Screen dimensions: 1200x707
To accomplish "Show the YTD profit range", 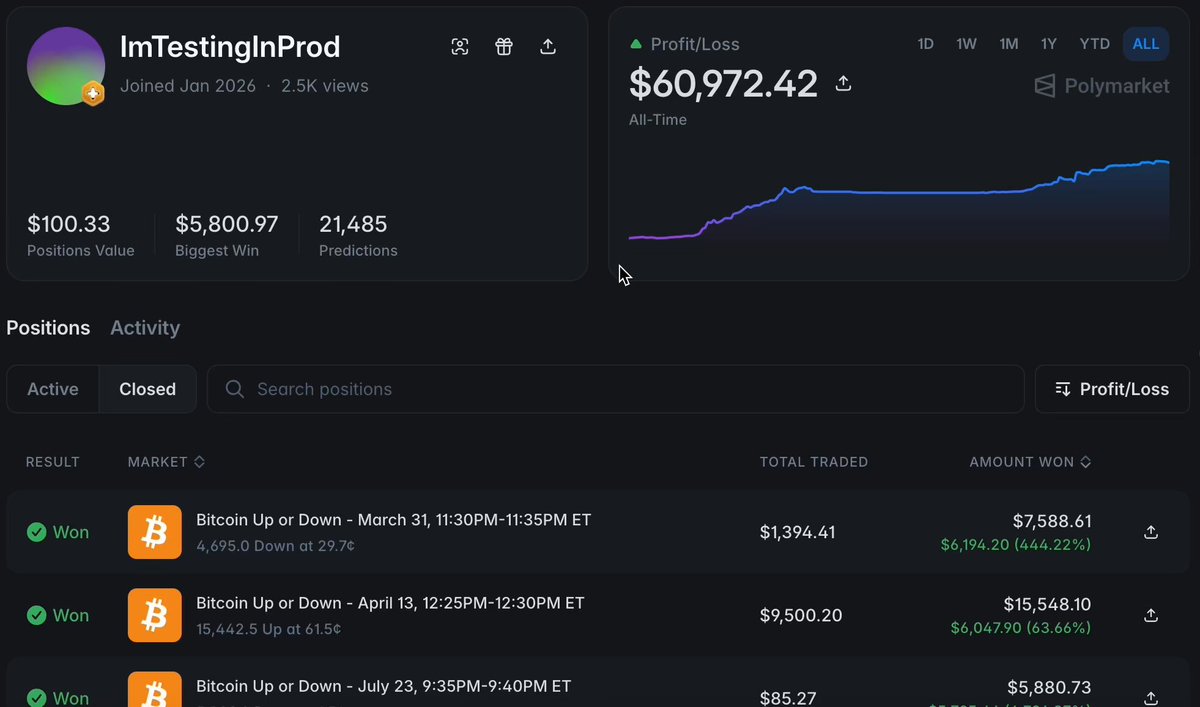I will tap(1095, 44).
